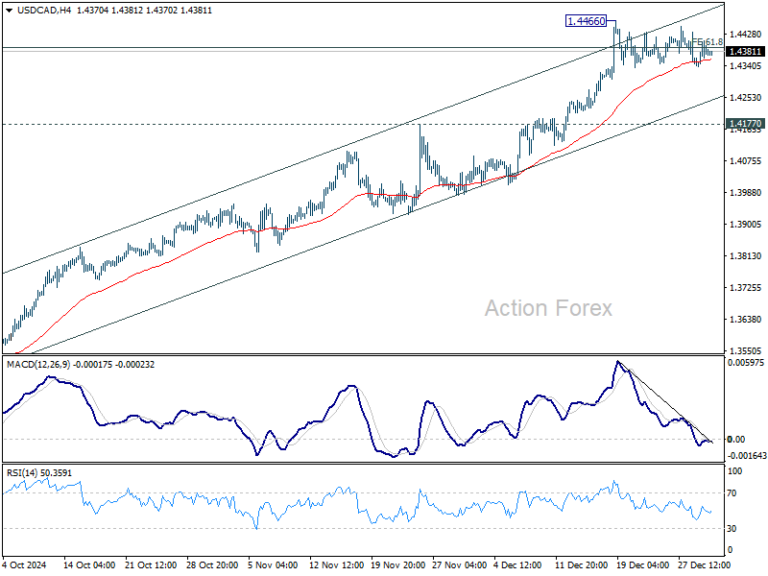Select the FE 61.8 Fibonacci label

point(707,42)
